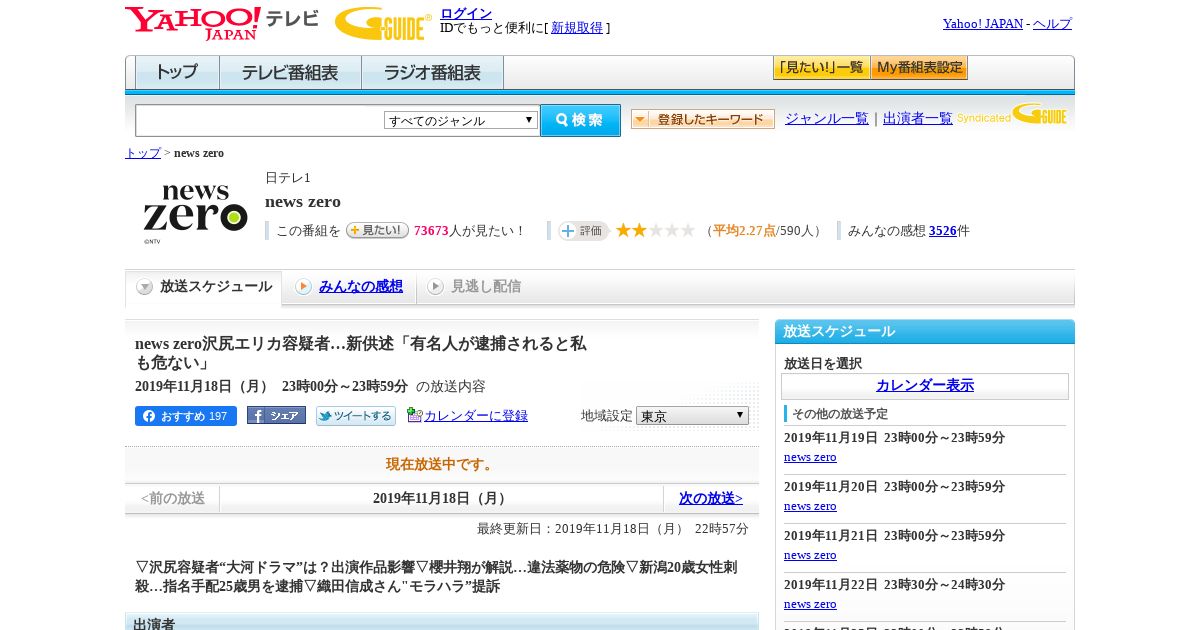Open the 登録したキーワード dropdown button
The image size is (1200, 630).
tap(703, 119)
